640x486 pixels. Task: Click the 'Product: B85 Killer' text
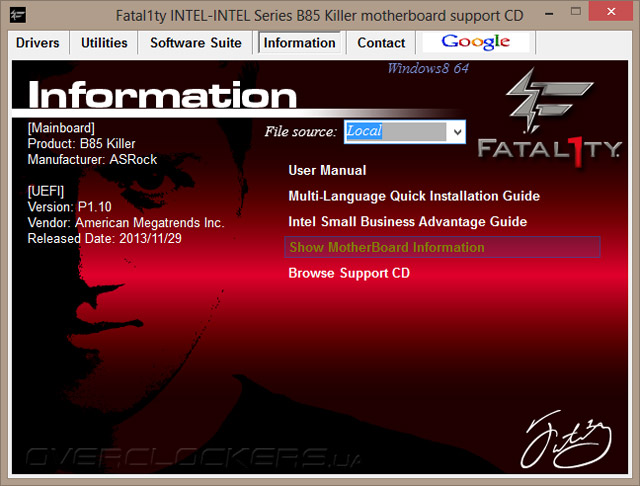pyautogui.click(x=81, y=144)
